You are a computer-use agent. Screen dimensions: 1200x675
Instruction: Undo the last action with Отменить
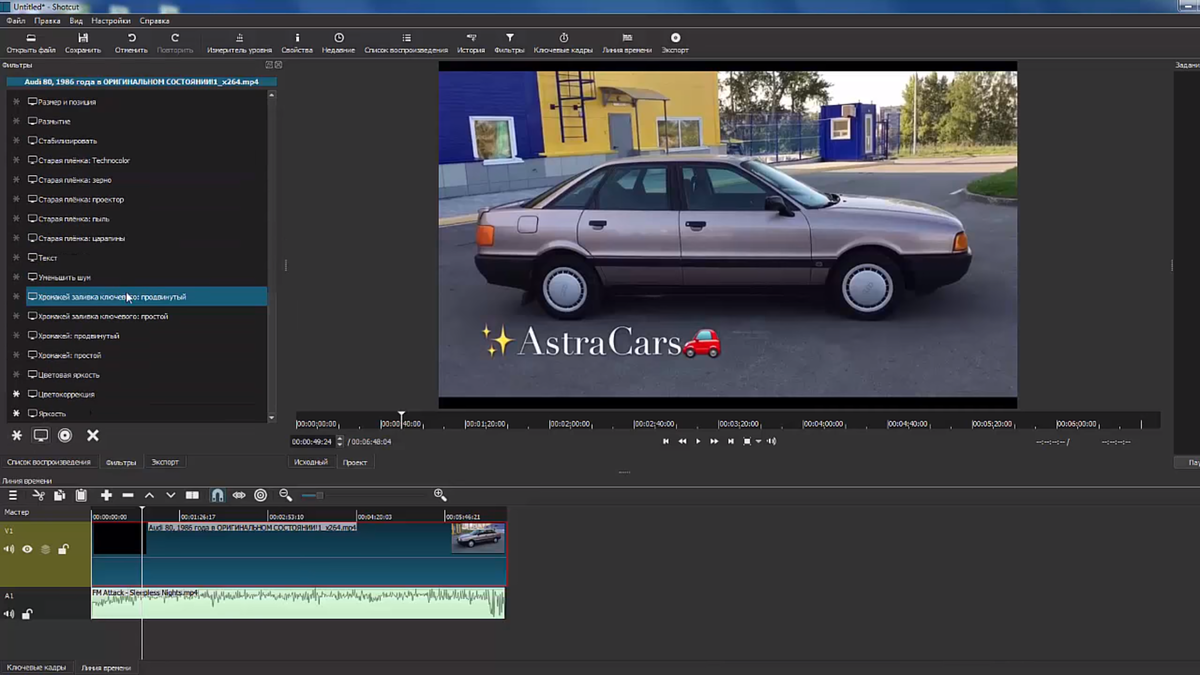point(131,43)
